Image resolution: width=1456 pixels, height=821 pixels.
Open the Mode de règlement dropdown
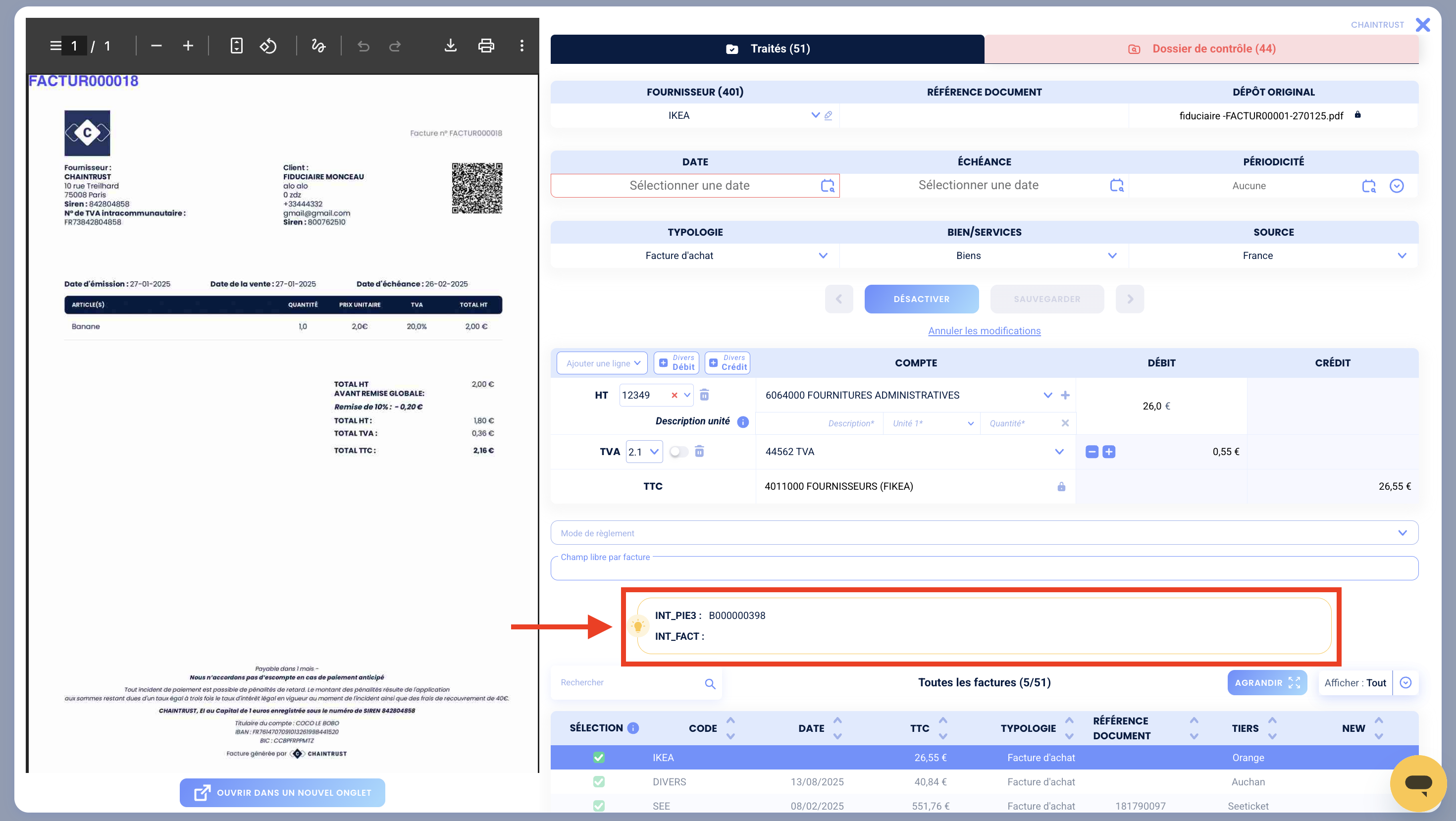[x=984, y=533]
